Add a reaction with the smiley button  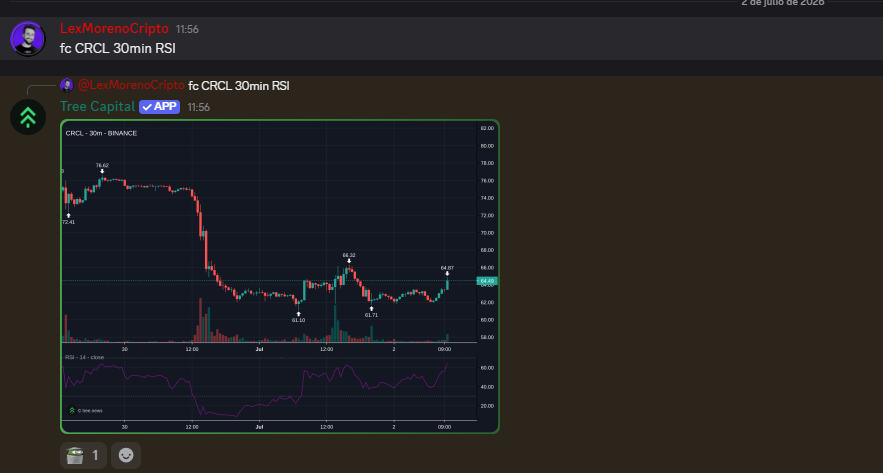126,456
